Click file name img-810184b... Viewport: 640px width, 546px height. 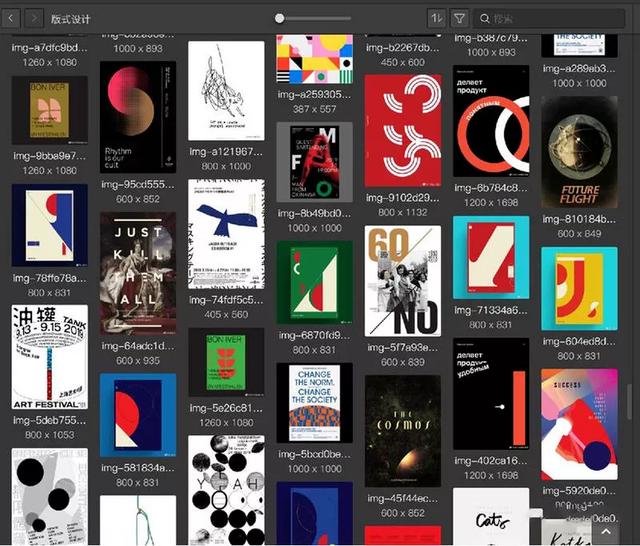pos(579,220)
